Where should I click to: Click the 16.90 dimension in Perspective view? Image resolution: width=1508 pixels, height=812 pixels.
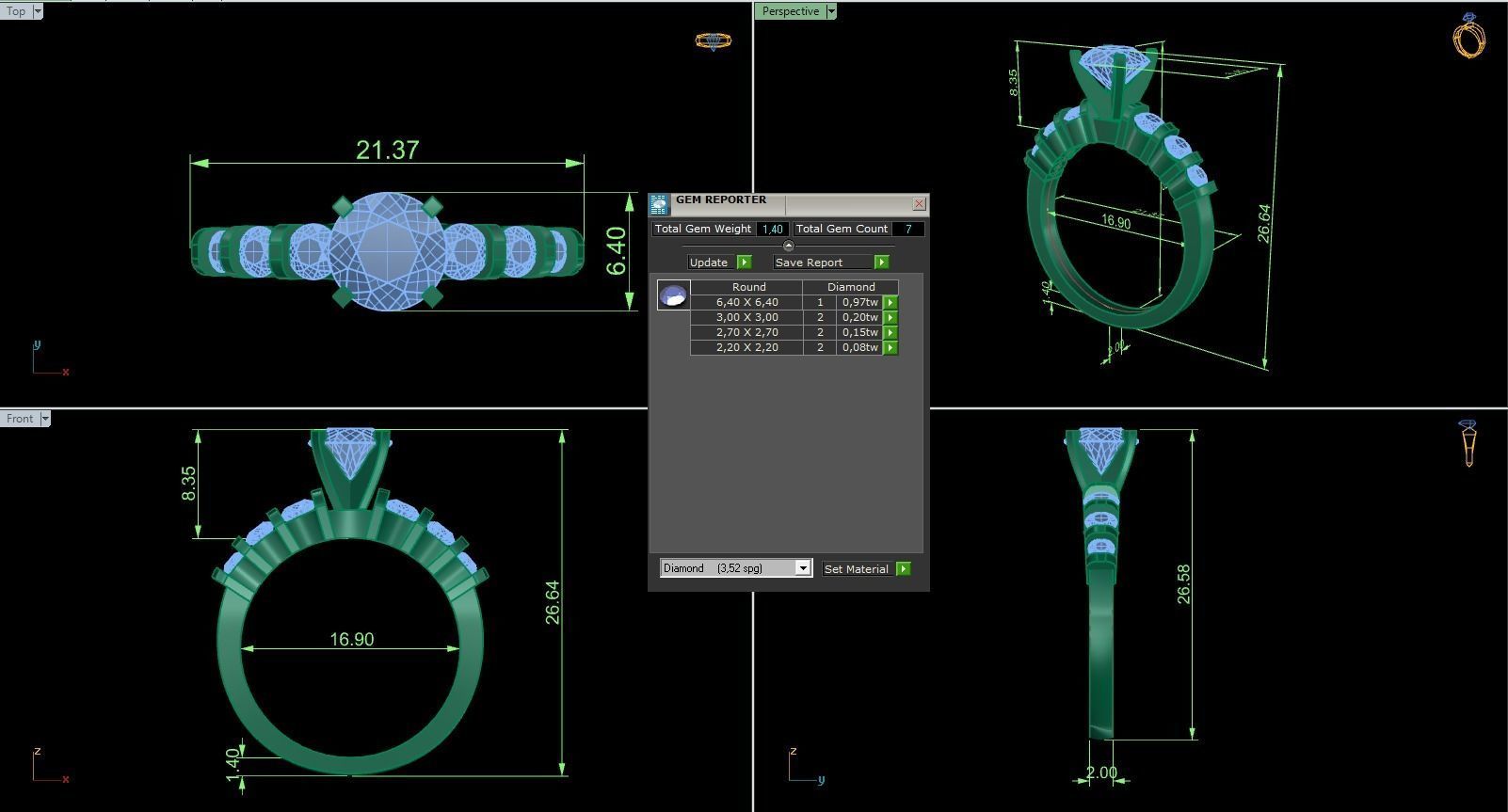coord(1115,222)
